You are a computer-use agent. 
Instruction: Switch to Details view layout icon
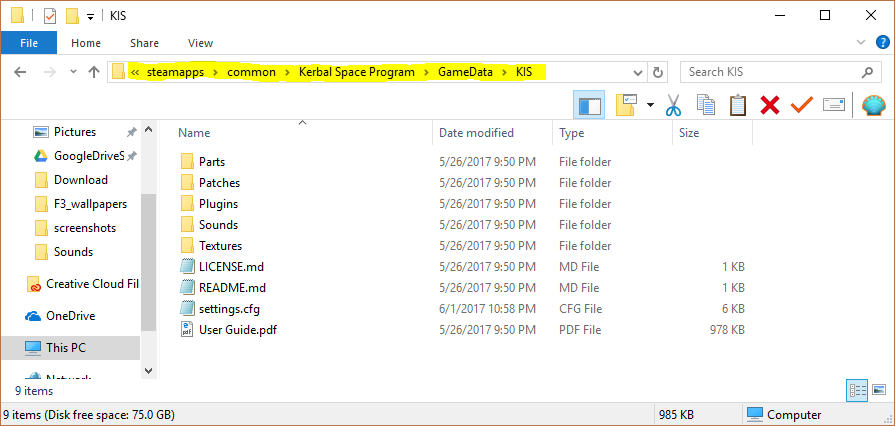(858, 391)
